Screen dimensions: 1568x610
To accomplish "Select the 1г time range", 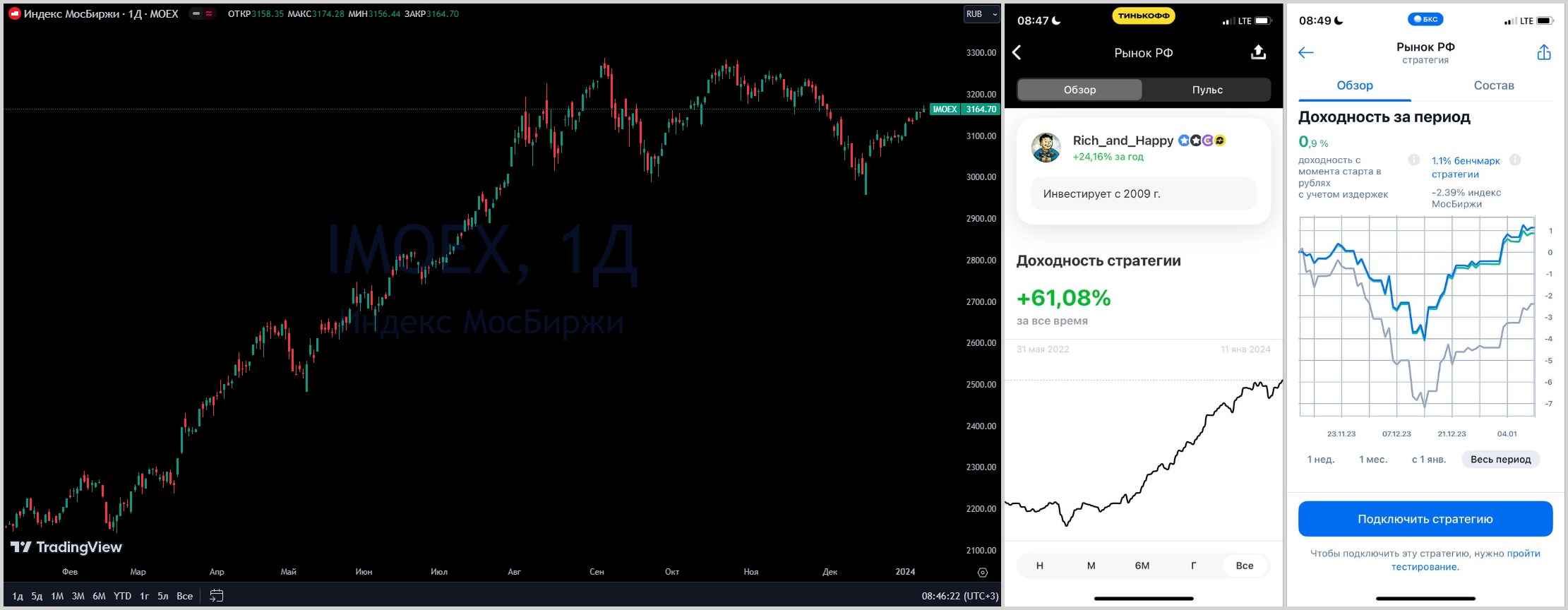I will point(144,596).
